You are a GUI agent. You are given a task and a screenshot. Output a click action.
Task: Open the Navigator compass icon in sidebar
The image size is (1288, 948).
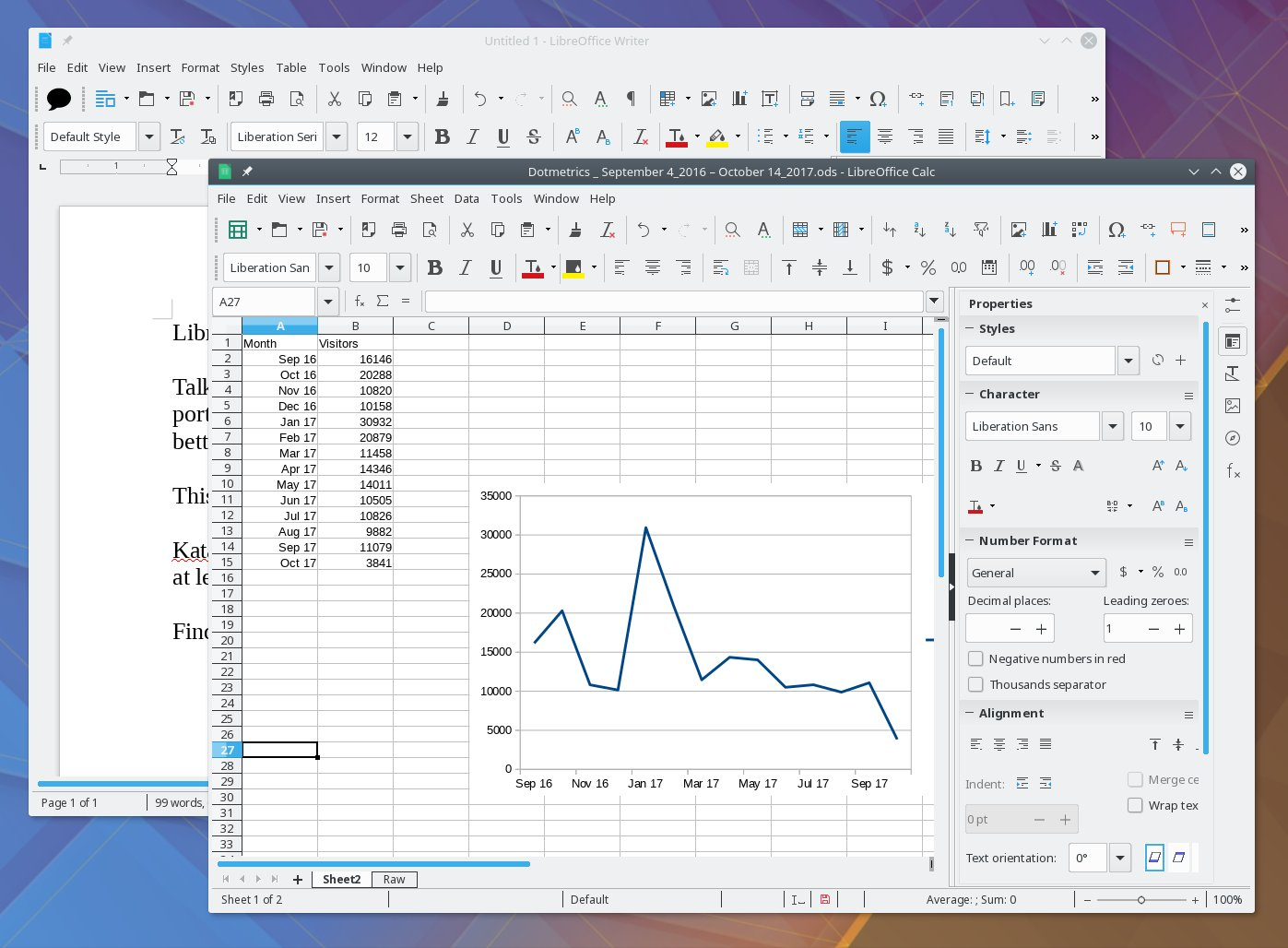point(1233,438)
